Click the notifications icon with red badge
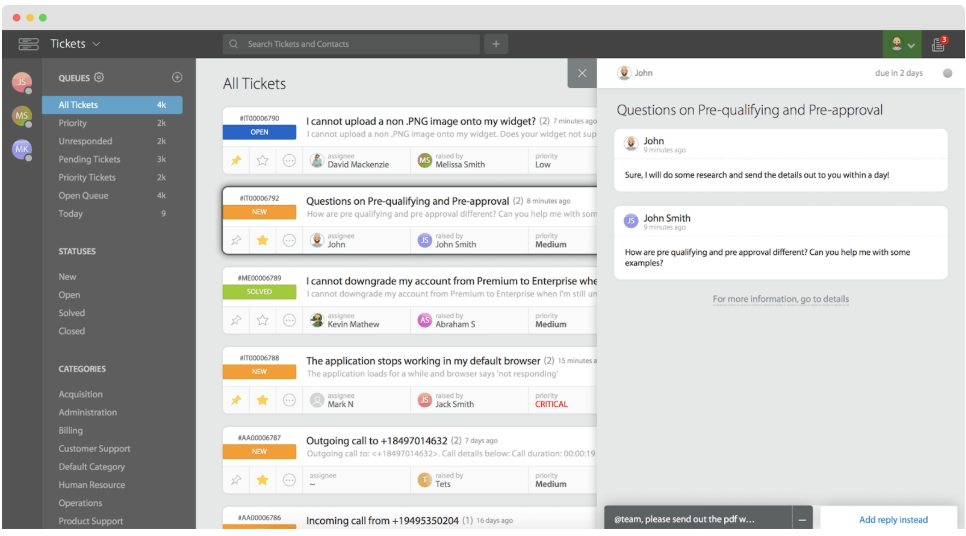The width and height of the screenshot is (966, 536). pos(939,44)
